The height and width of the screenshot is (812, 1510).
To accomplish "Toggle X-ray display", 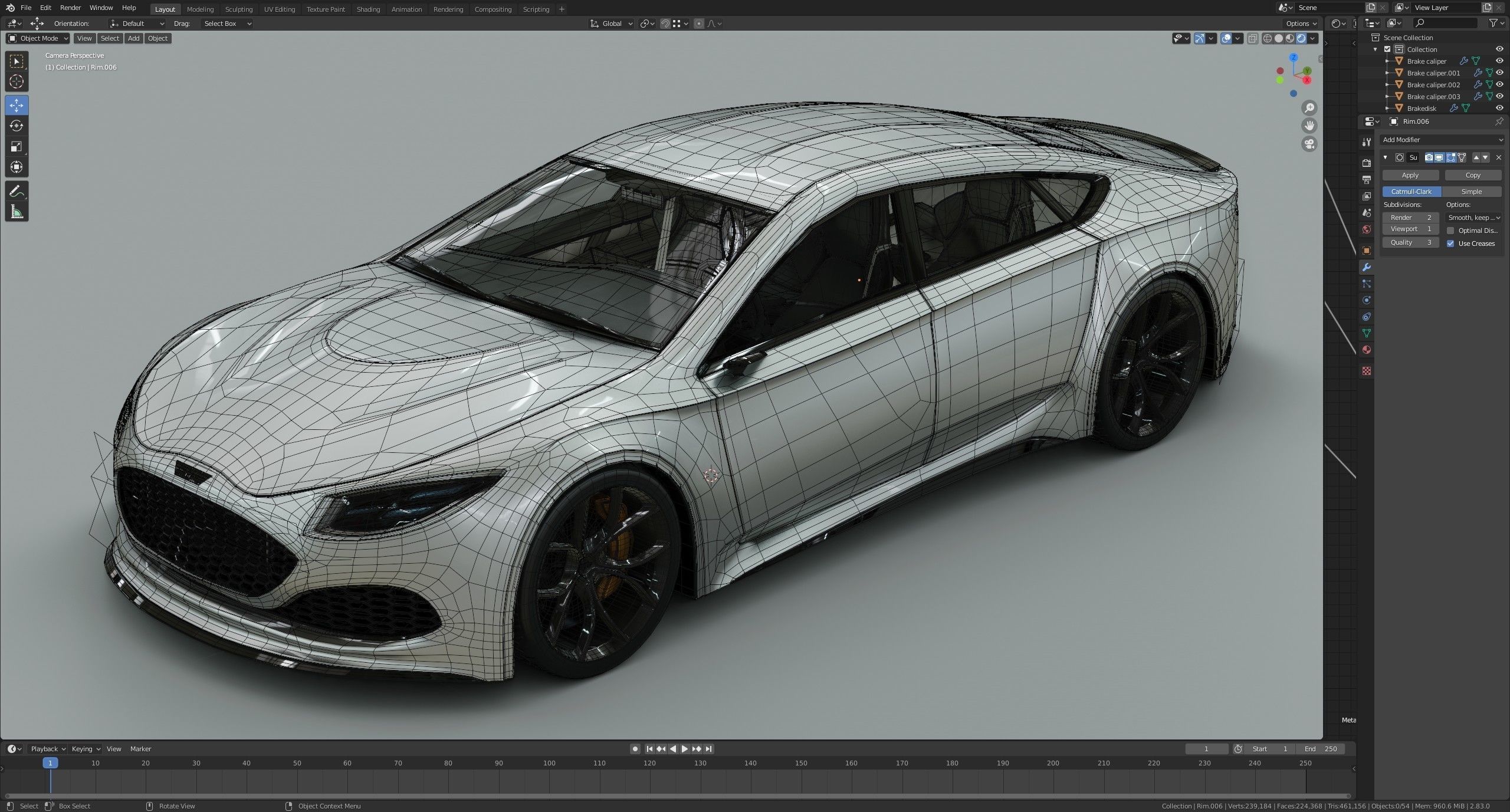I will 1252,38.
